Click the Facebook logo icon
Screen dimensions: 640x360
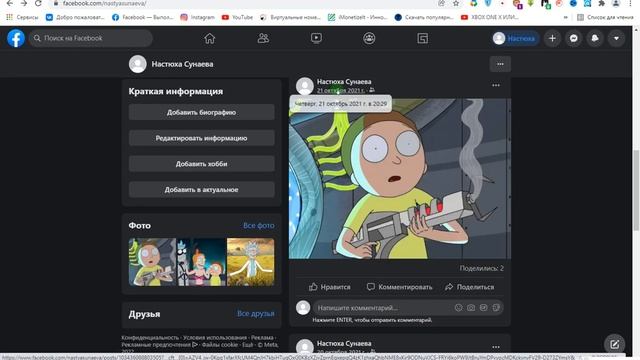[16, 38]
